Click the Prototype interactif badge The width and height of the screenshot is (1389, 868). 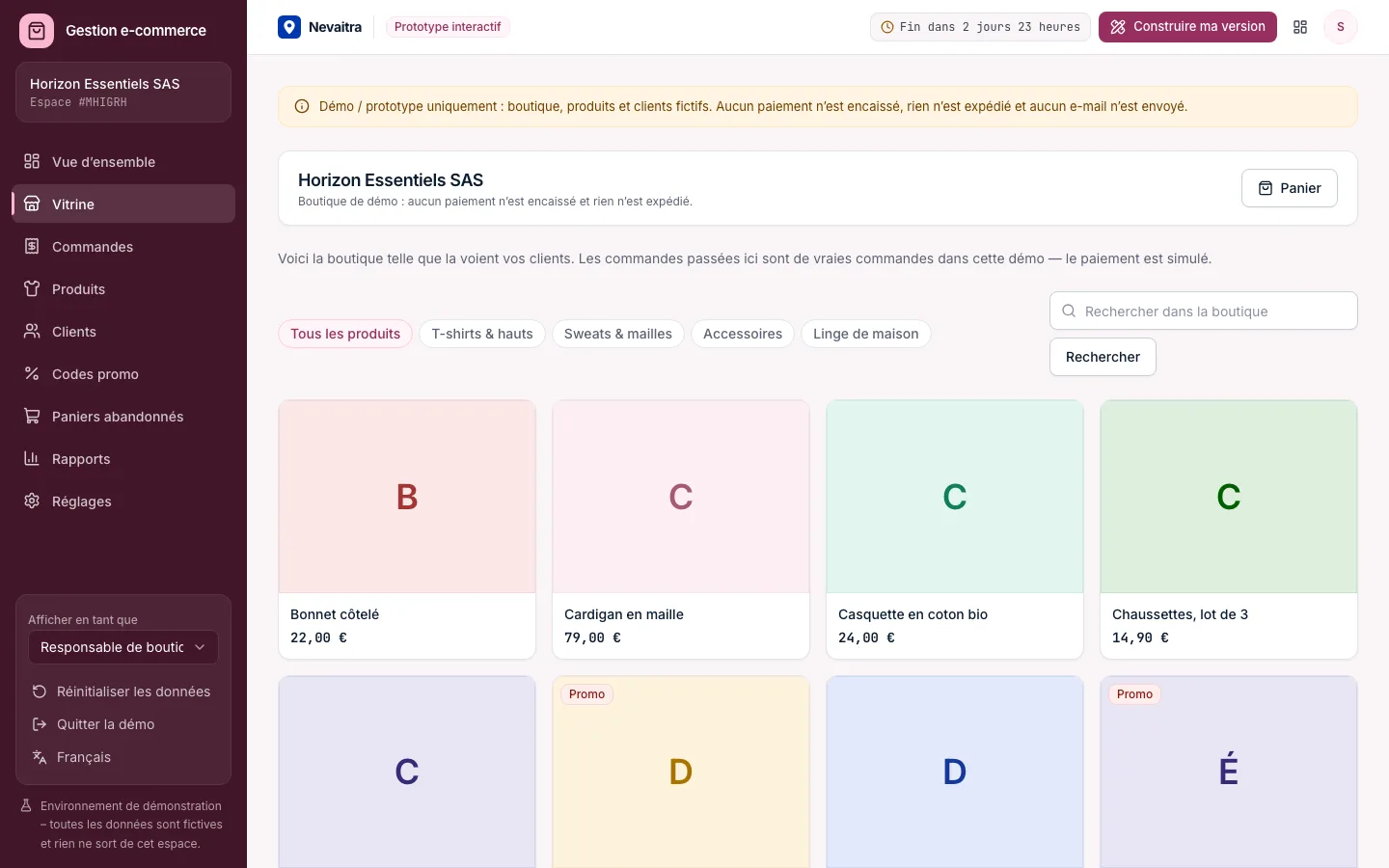click(x=448, y=27)
